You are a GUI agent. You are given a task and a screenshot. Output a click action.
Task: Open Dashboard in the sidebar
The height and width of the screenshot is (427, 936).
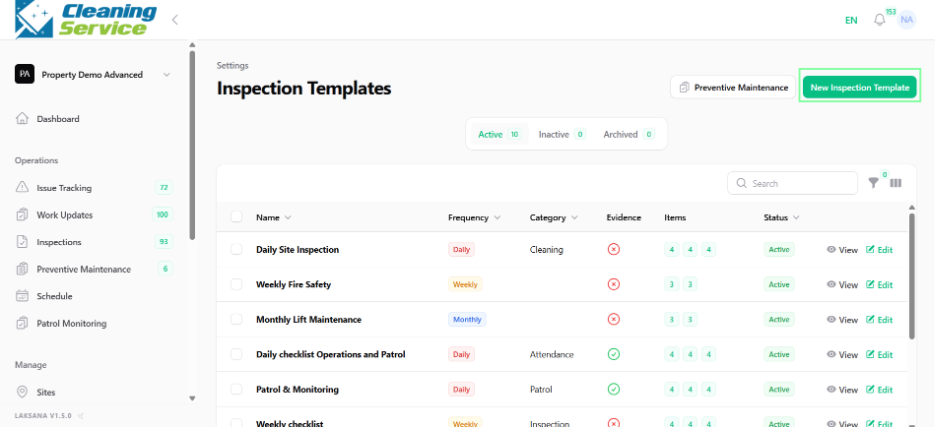click(58, 119)
